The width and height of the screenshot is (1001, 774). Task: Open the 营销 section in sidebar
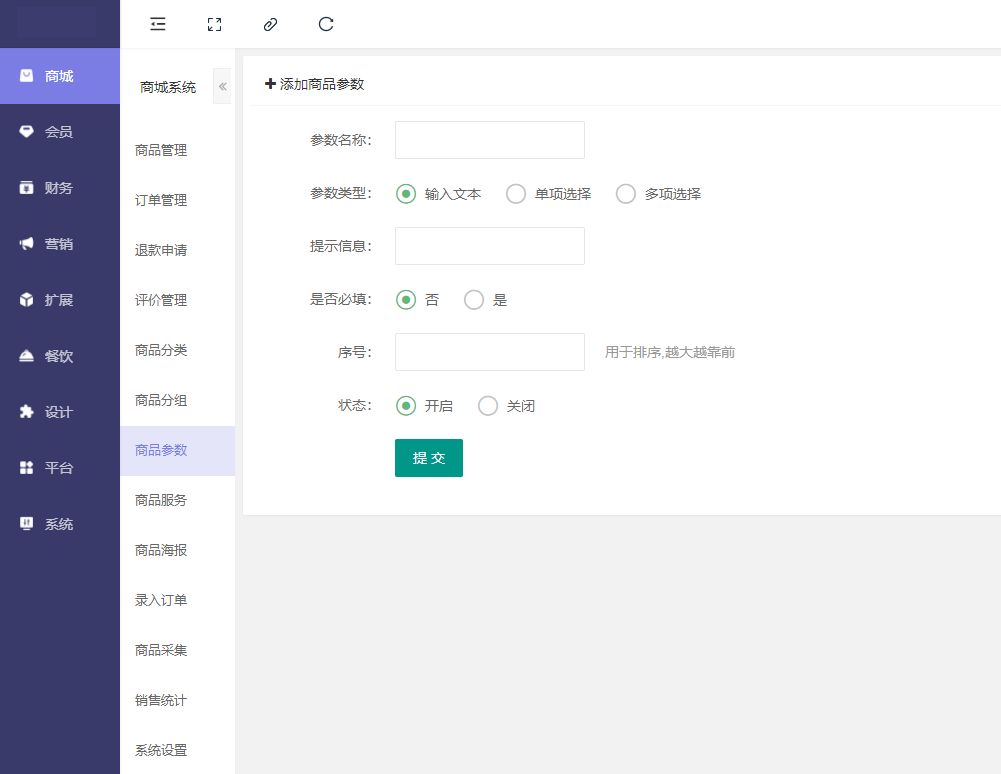tap(59, 244)
